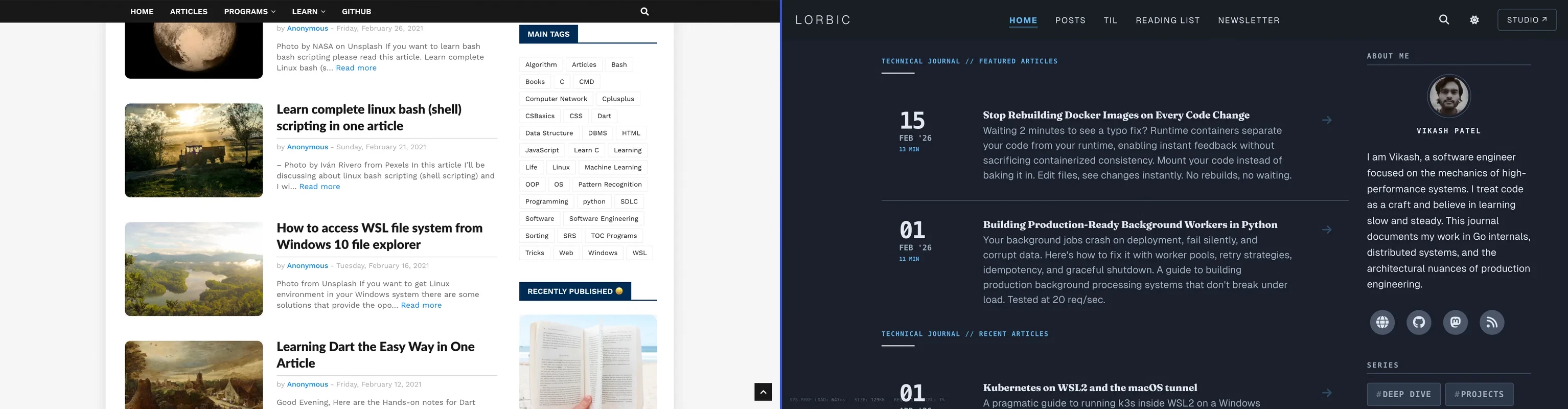The image size is (1568, 409).
Task: Click Vikash Patel's avatar photo
Action: [1449, 96]
